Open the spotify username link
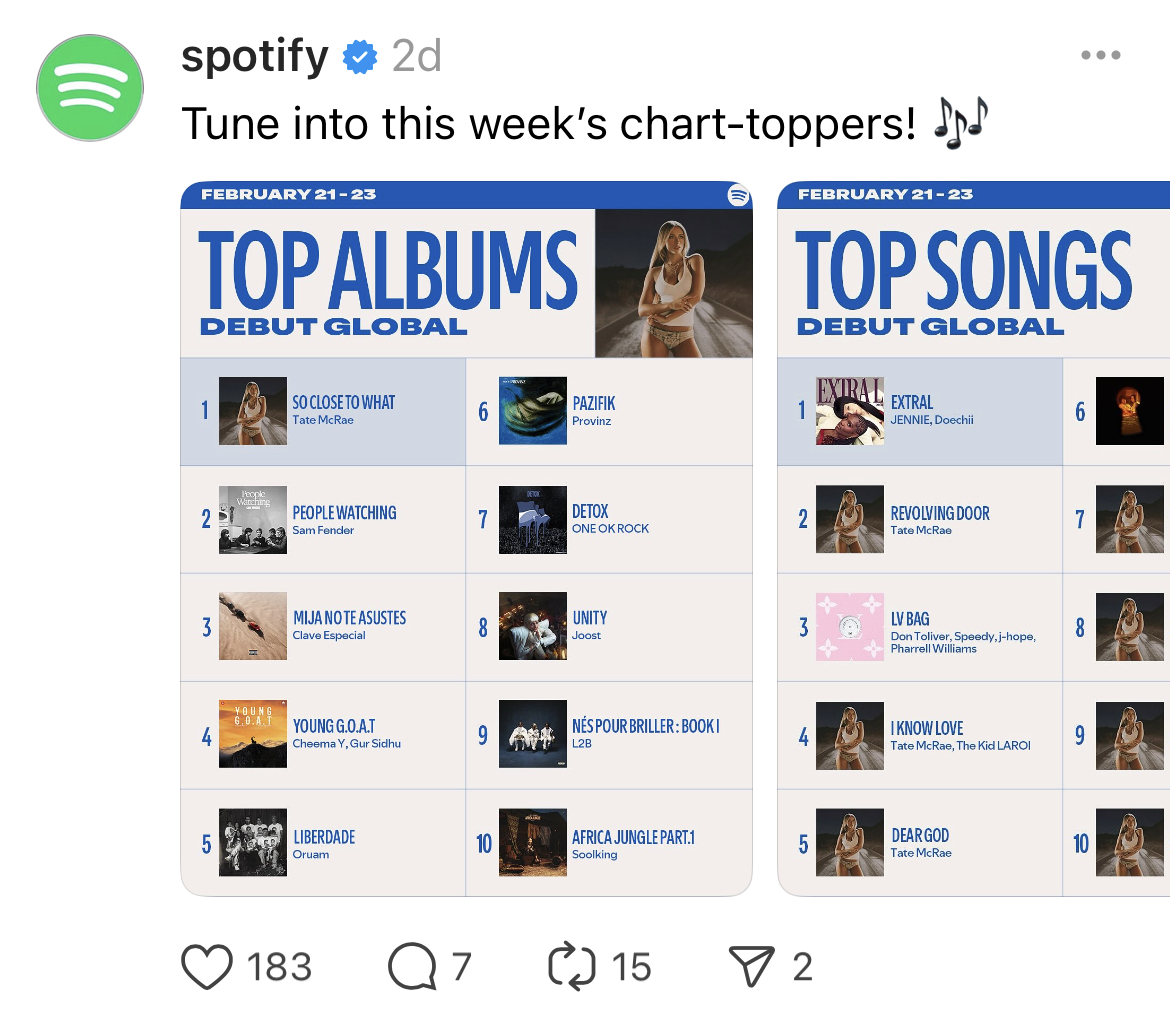The width and height of the screenshot is (1170, 1022). (x=255, y=57)
